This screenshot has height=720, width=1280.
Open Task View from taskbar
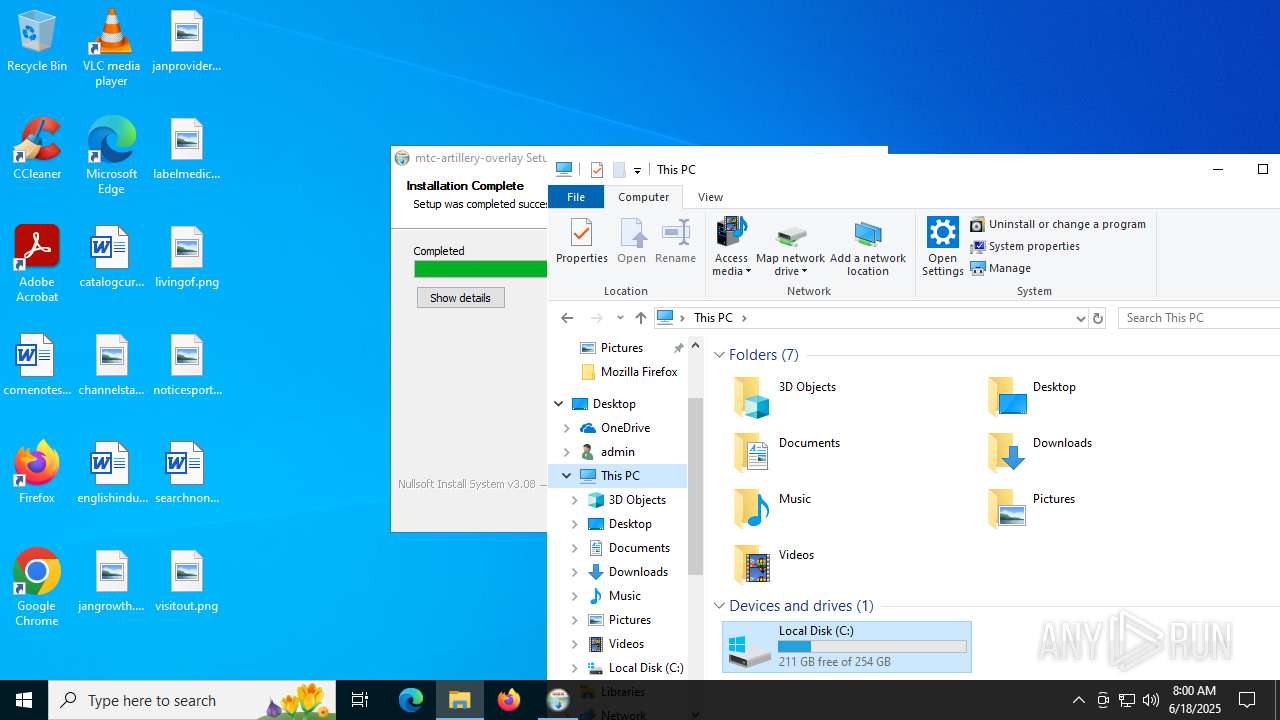360,700
